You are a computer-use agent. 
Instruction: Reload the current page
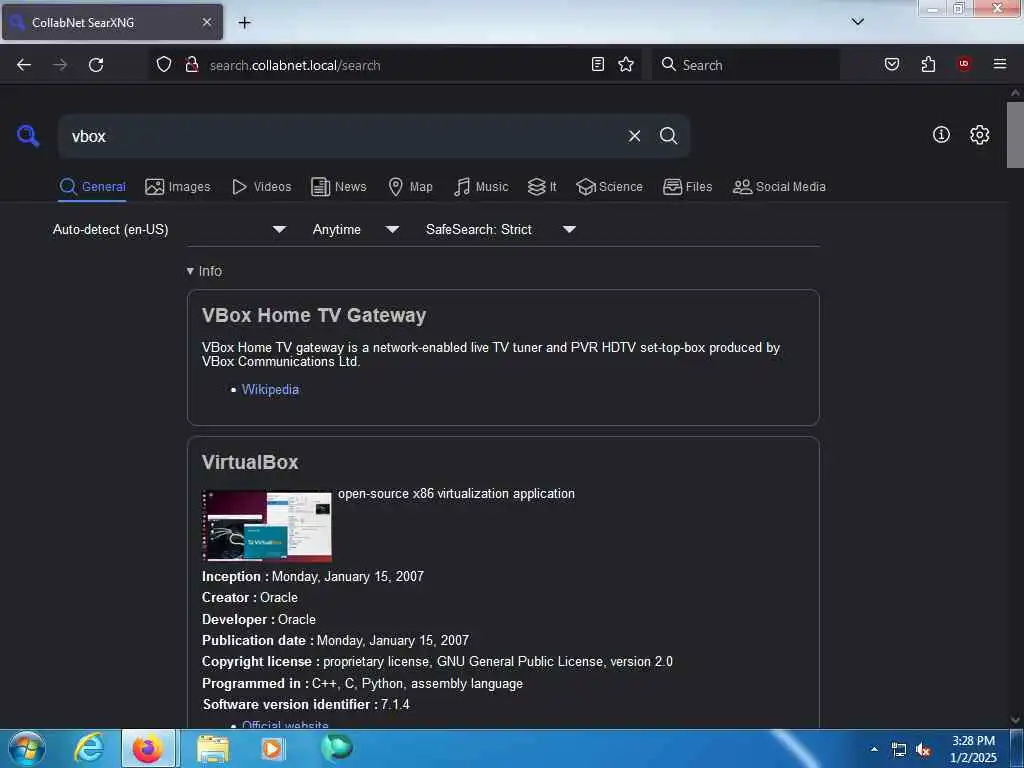(x=96, y=65)
